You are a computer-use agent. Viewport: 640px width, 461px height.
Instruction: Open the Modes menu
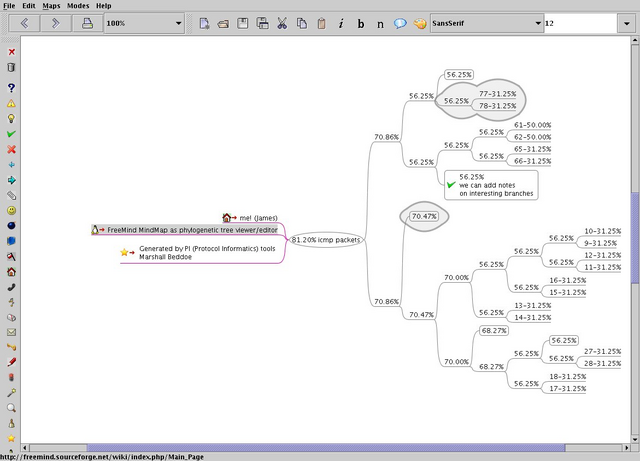[78, 6]
